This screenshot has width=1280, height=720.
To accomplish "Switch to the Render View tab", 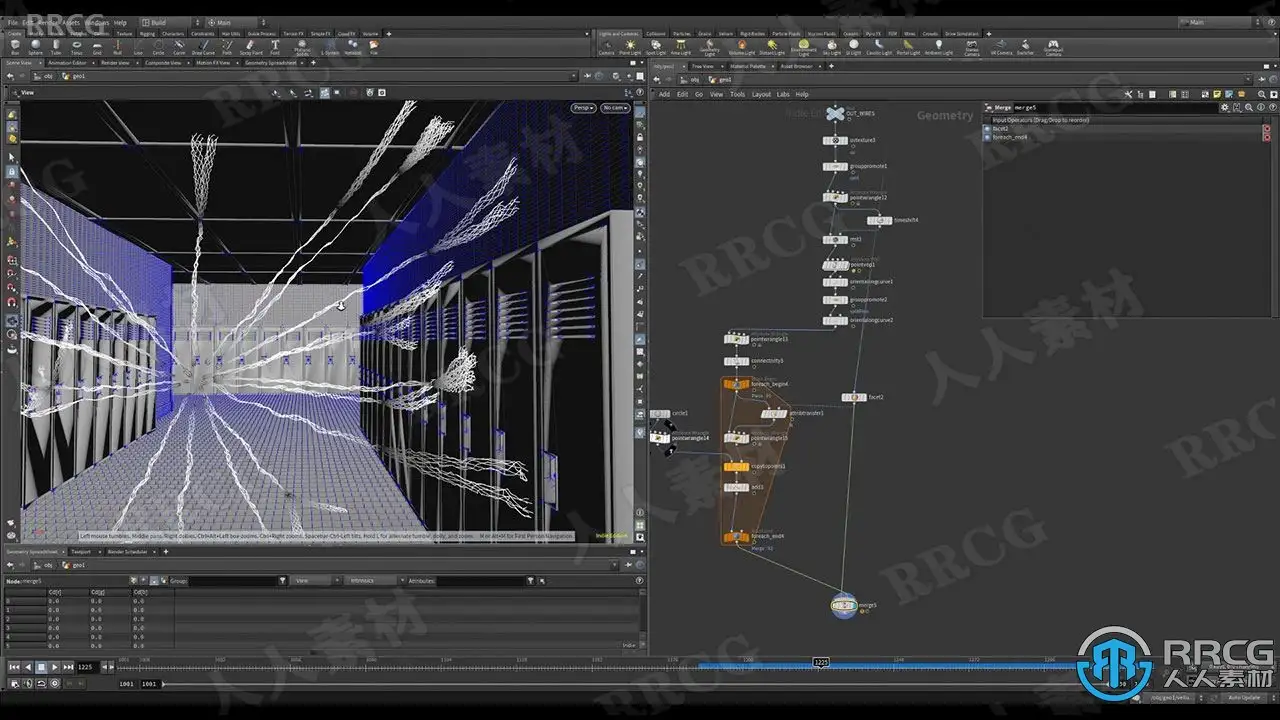I will (x=115, y=62).
